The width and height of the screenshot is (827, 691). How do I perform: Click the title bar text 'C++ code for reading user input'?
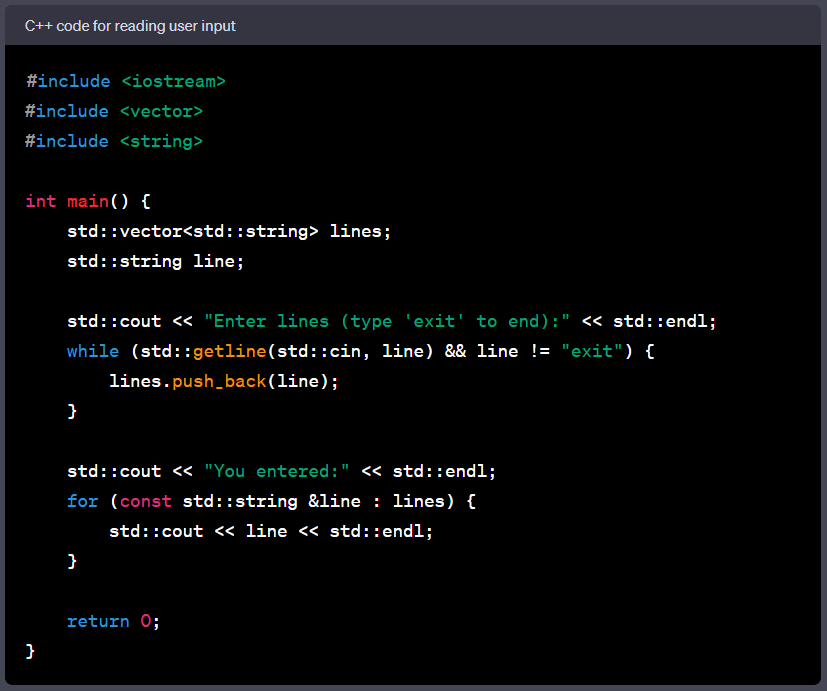click(130, 26)
